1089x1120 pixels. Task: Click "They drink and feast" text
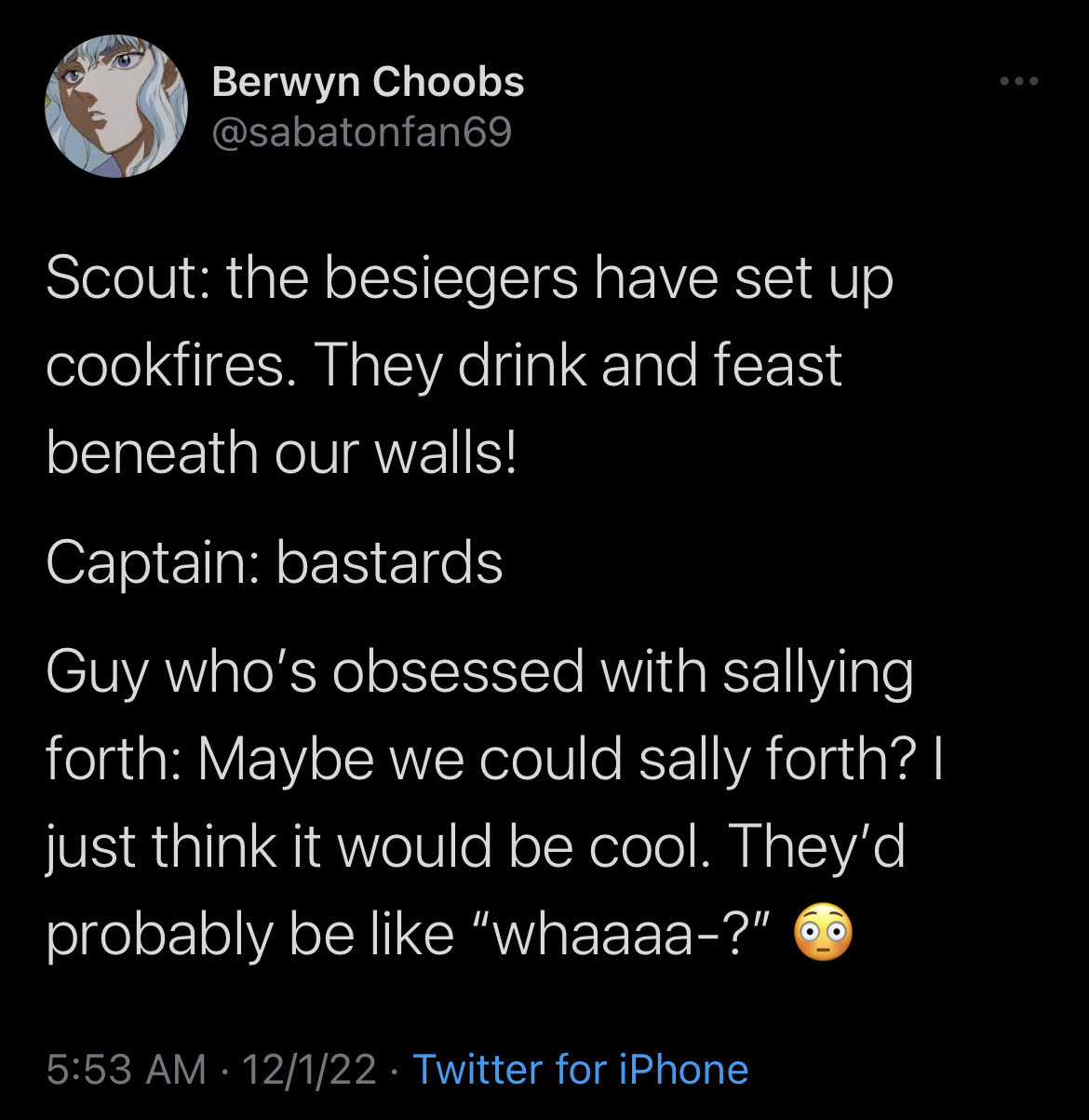tap(578, 364)
